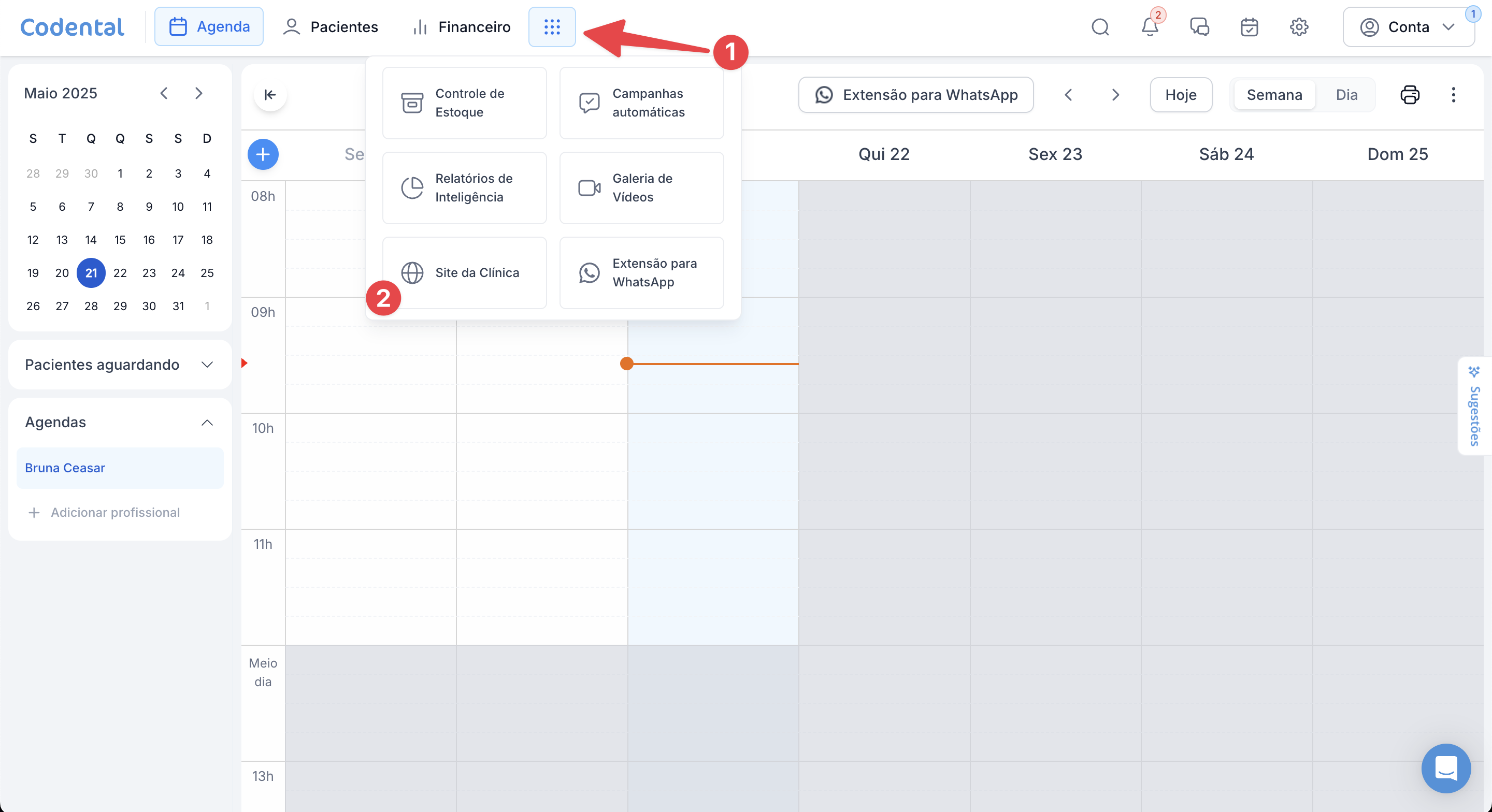Click the Hoje button
The image size is (1492, 812).
1181,94
